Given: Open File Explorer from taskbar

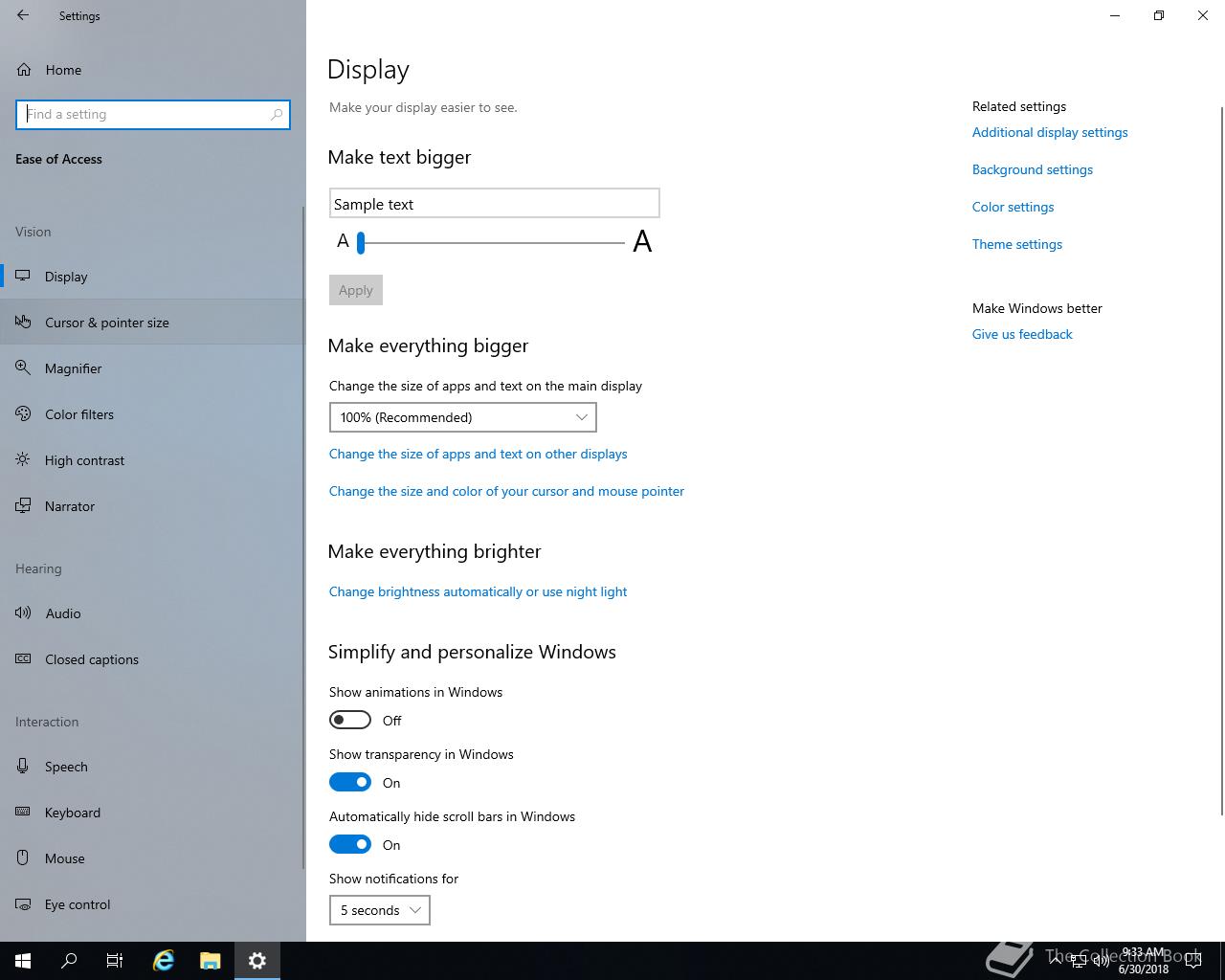Looking at the screenshot, I should (x=211, y=961).
